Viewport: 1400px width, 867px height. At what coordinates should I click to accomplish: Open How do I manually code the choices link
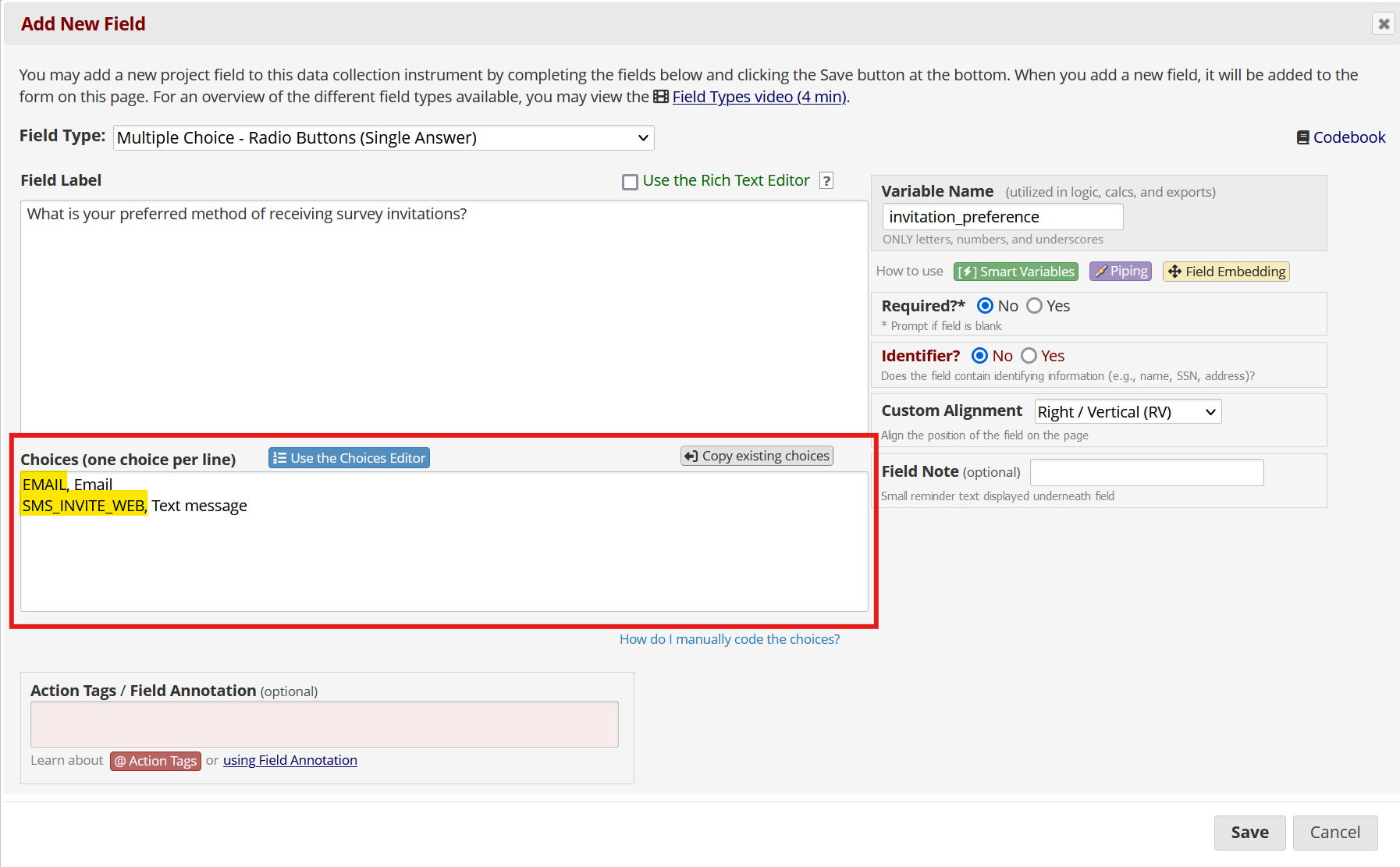[x=730, y=639]
